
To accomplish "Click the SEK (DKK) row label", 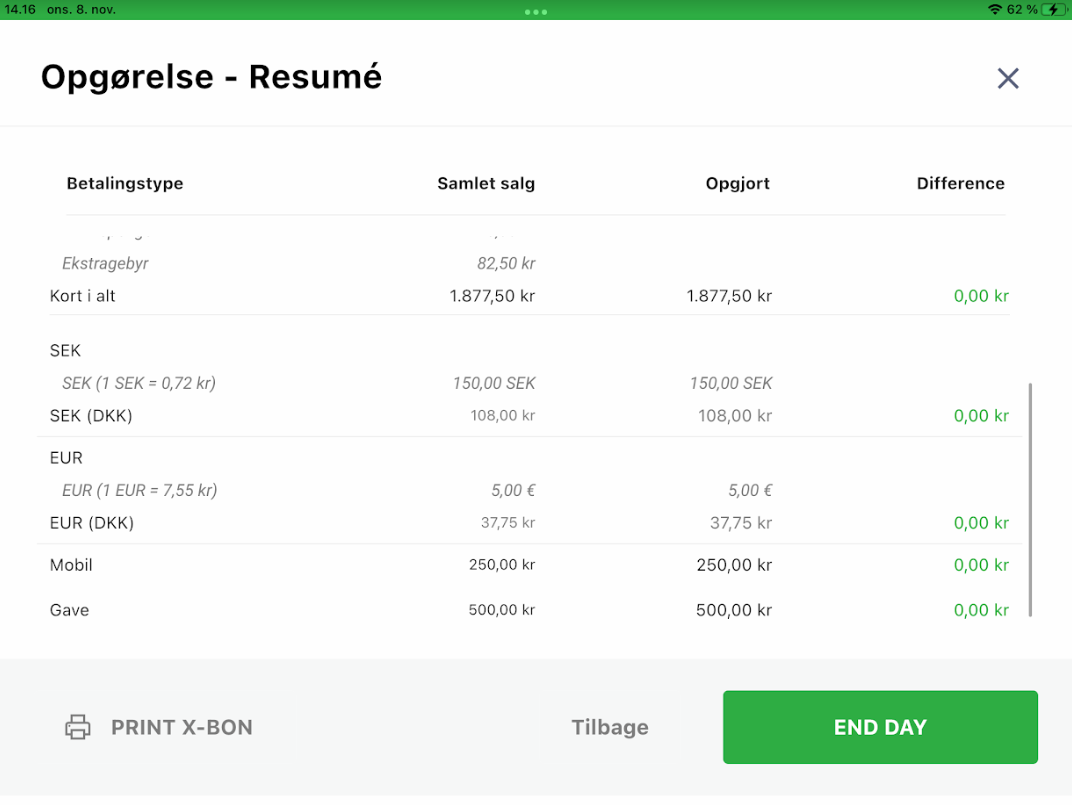I will point(91,416).
